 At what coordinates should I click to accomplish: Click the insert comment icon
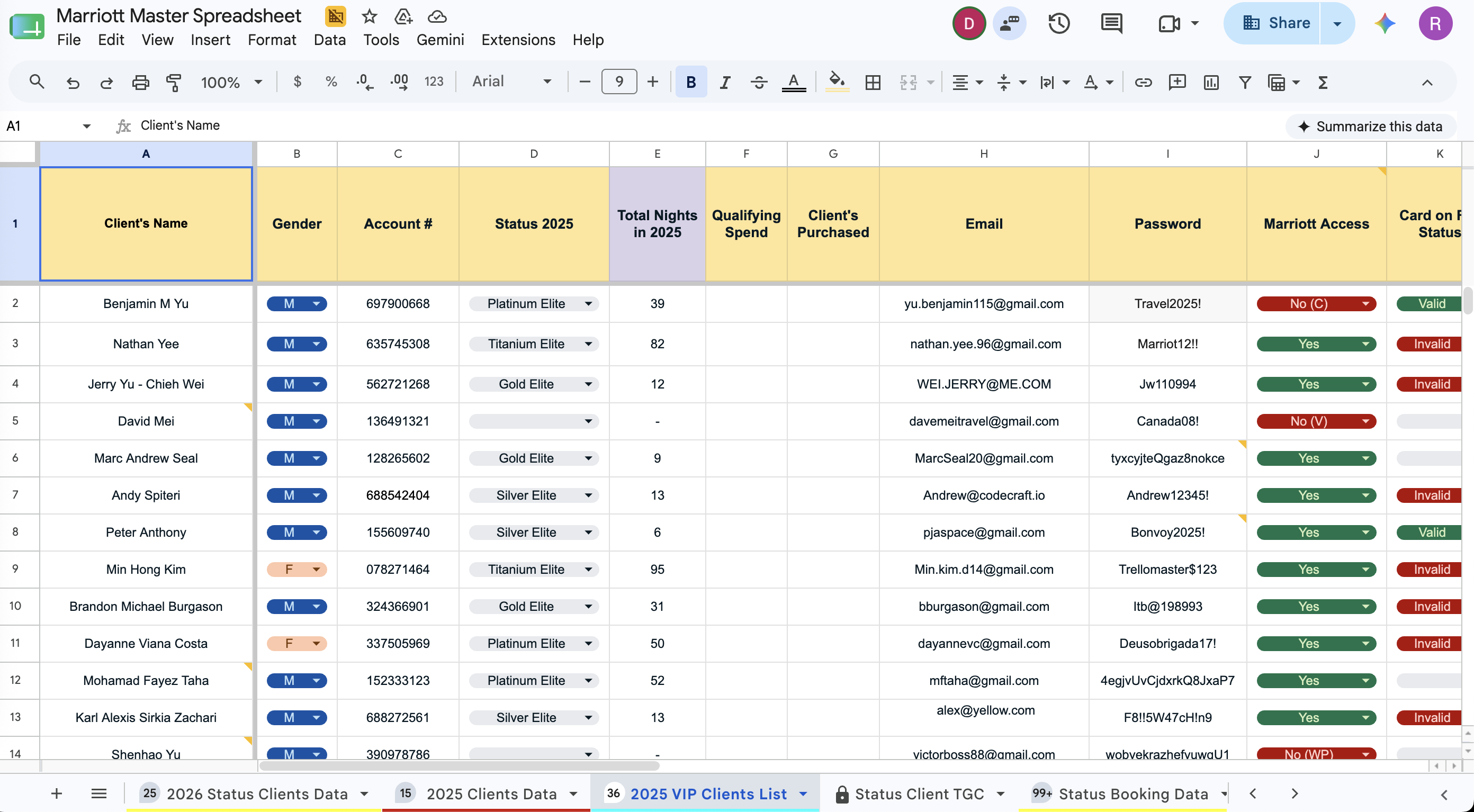click(x=1177, y=83)
